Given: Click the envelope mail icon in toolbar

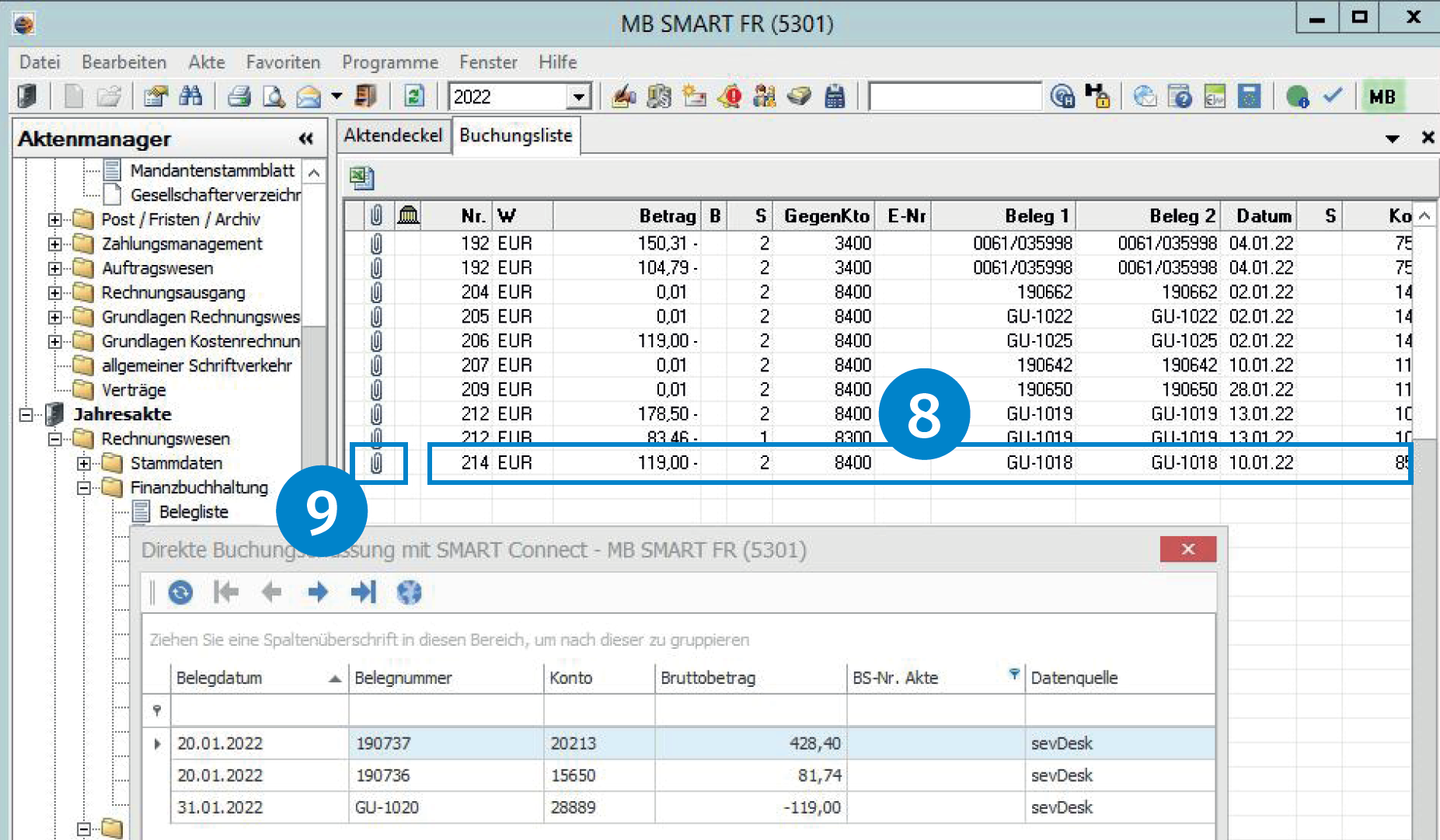Looking at the screenshot, I should coord(309,96).
